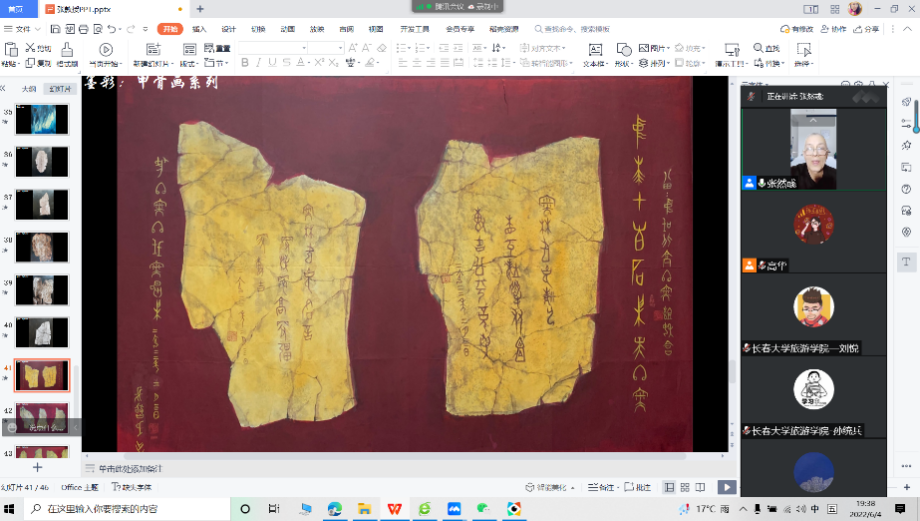Open the quick access toolbar customize arrow

point(146,29)
